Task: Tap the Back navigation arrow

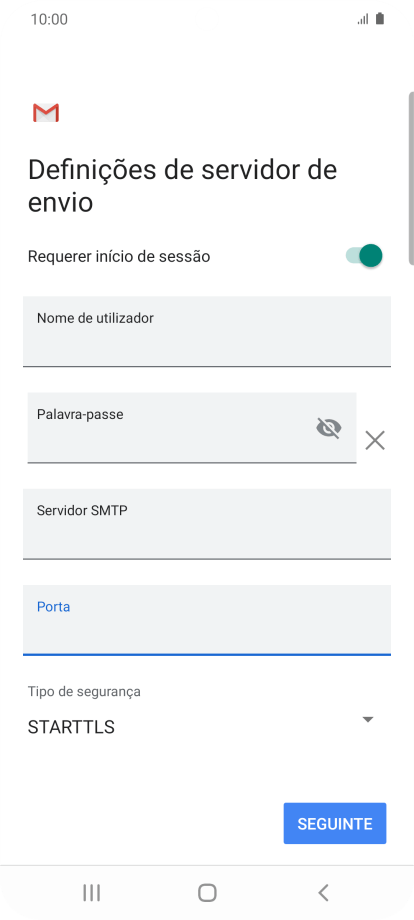Action: 323,893
